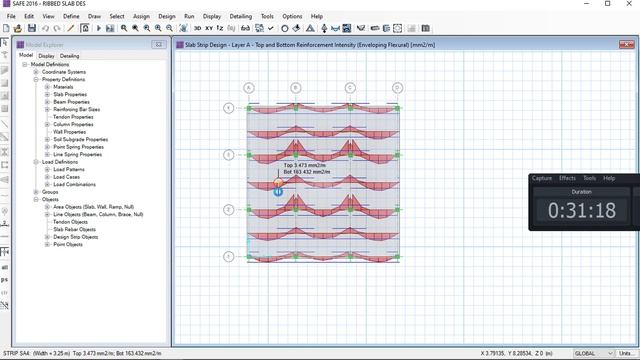Click the Show Slab Forces icon right of the anchor icon
Screen dimensions: 640x360
335,28
